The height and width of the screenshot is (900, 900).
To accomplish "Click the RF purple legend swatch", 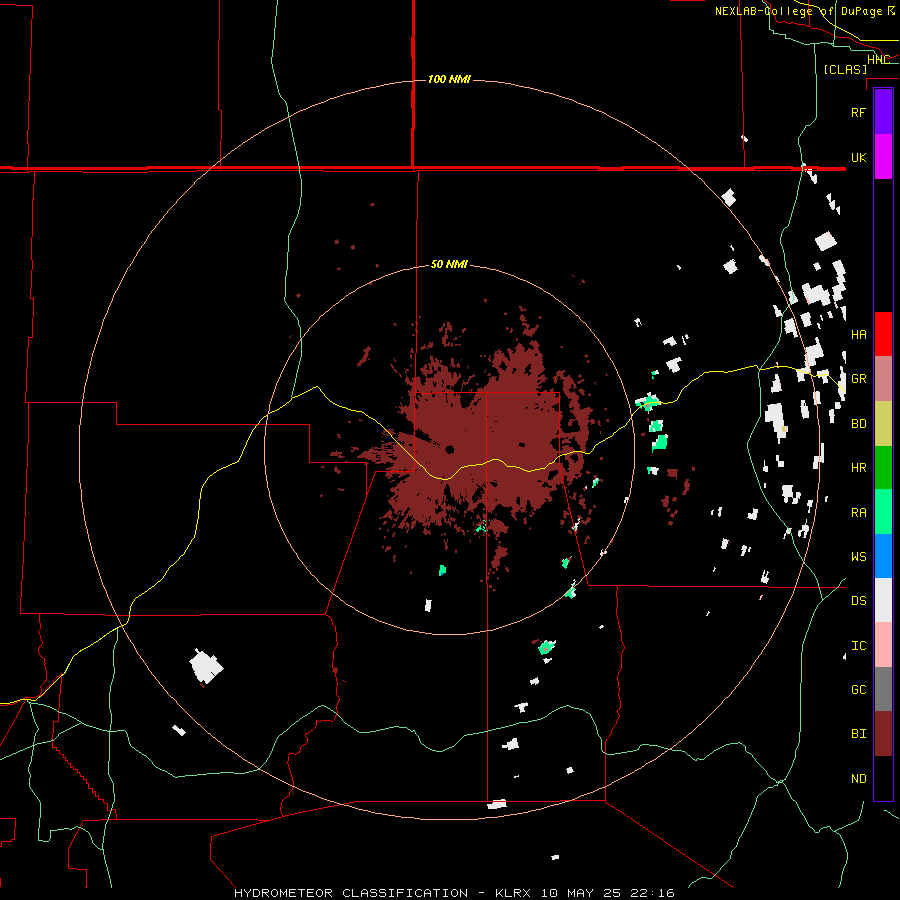I will [883, 112].
